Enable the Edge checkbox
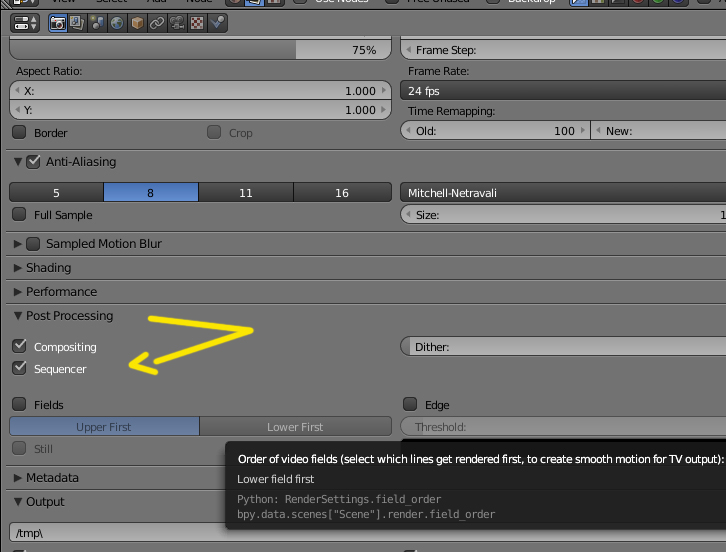Viewport: 726px width, 552px height. click(x=410, y=404)
